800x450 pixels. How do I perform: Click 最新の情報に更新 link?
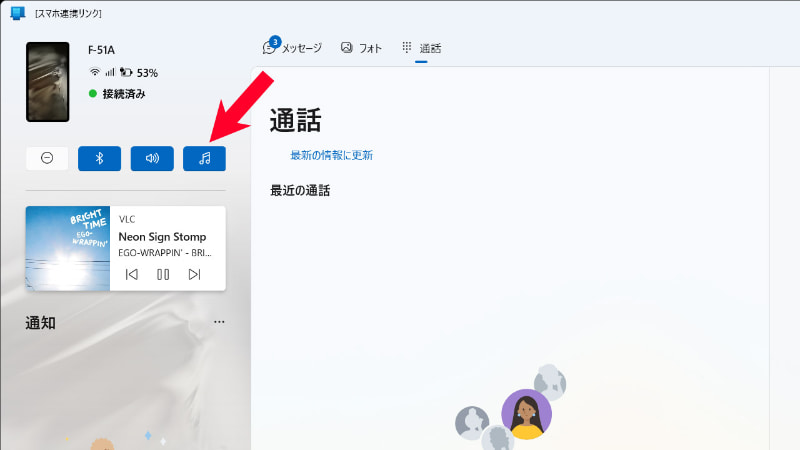click(332, 155)
